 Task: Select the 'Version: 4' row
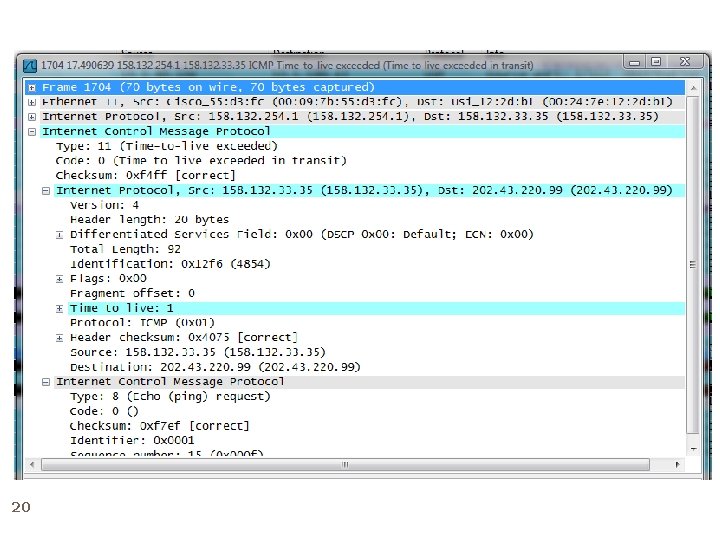[x=104, y=205]
